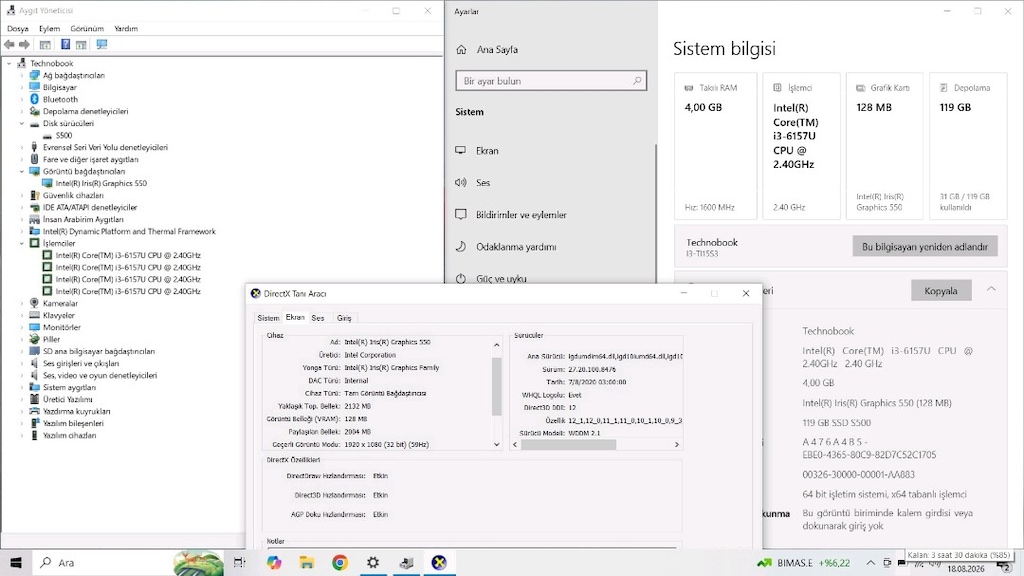
Task: Open Copilot from the taskbar
Action: pyautogui.click(x=274, y=562)
